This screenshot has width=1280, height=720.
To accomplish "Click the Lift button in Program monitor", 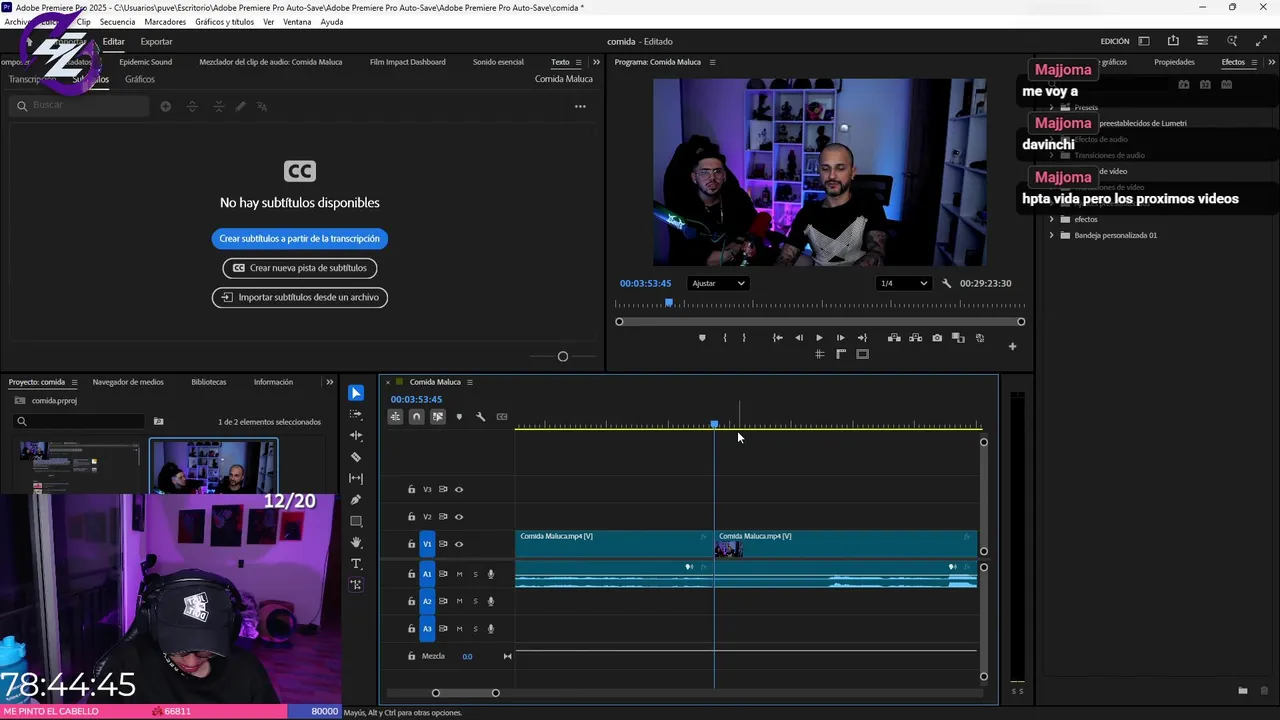I will 894,338.
